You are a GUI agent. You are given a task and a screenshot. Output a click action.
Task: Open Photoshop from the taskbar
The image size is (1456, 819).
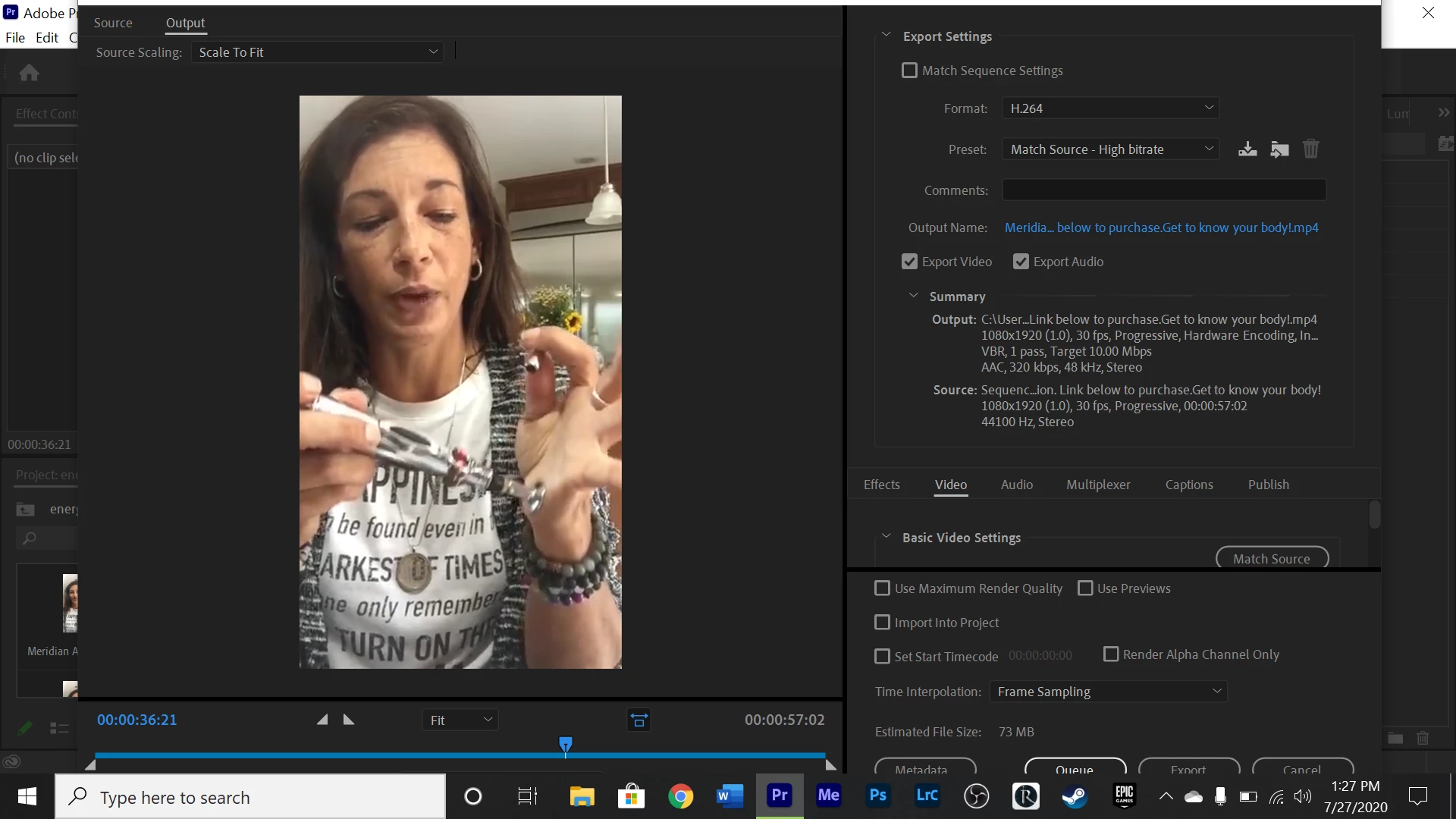click(877, 795)
